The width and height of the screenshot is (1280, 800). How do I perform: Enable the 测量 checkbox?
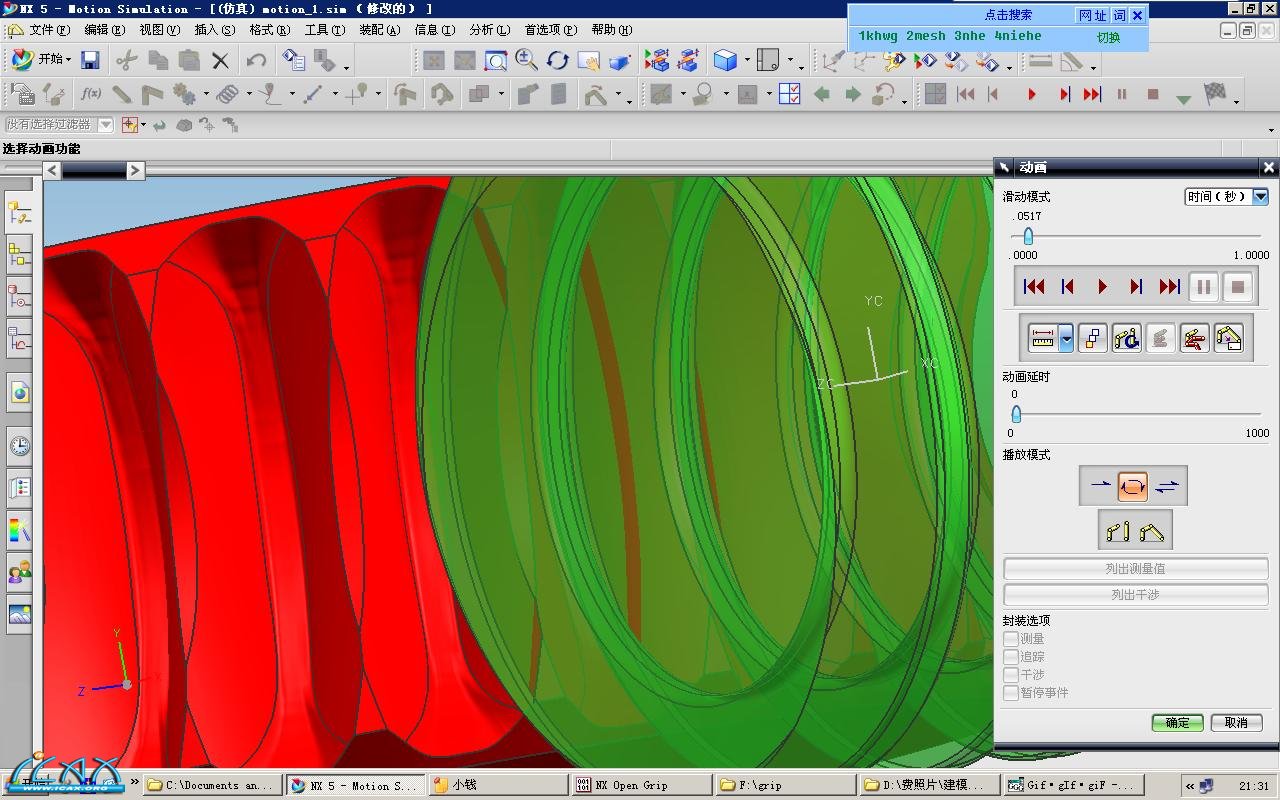point(1011,639)
